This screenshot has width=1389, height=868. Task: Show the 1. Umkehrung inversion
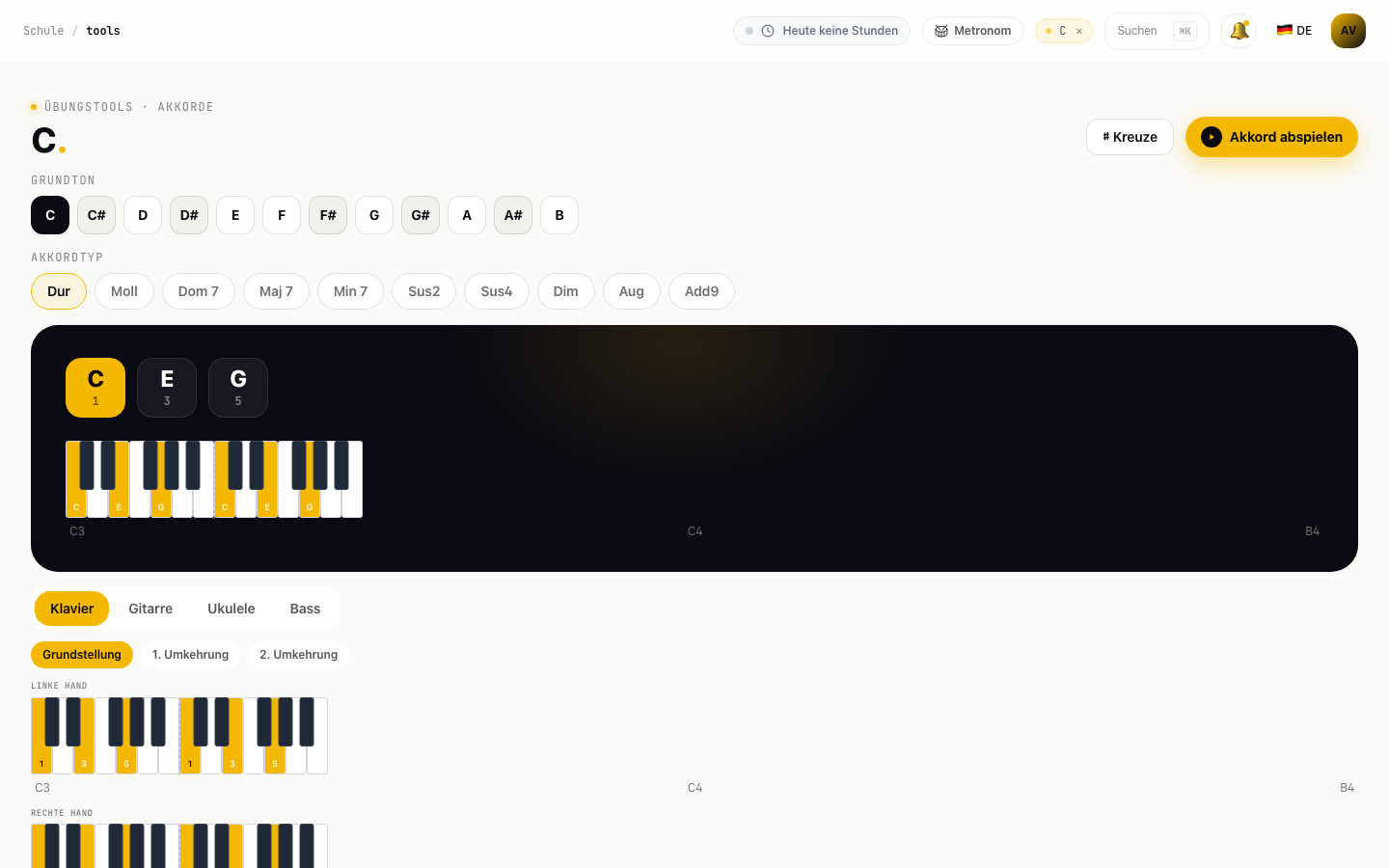pyautogui.click(x=190, y=655)
